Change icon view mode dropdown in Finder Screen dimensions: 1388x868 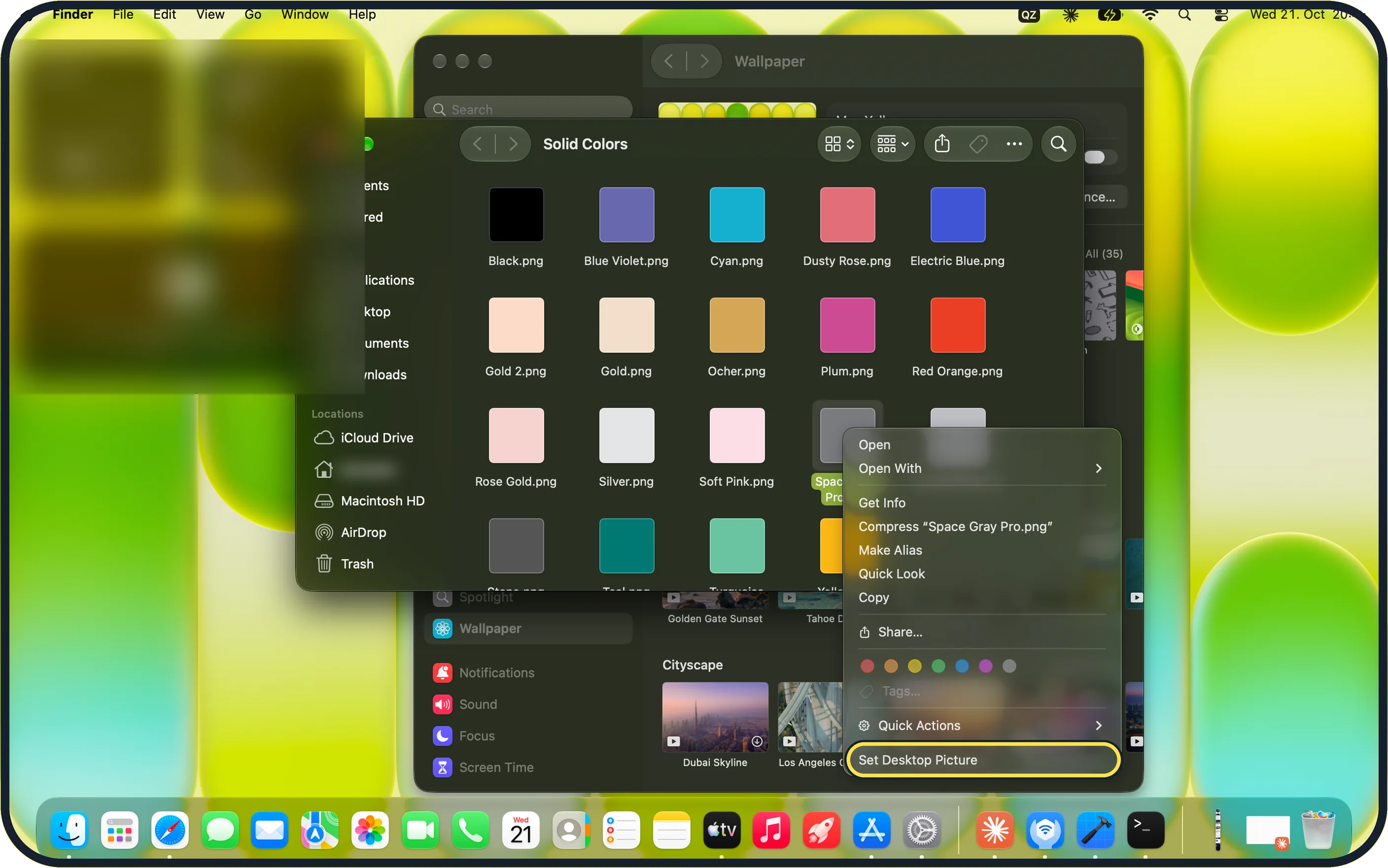pyautogui.click(x=839, y=143)
